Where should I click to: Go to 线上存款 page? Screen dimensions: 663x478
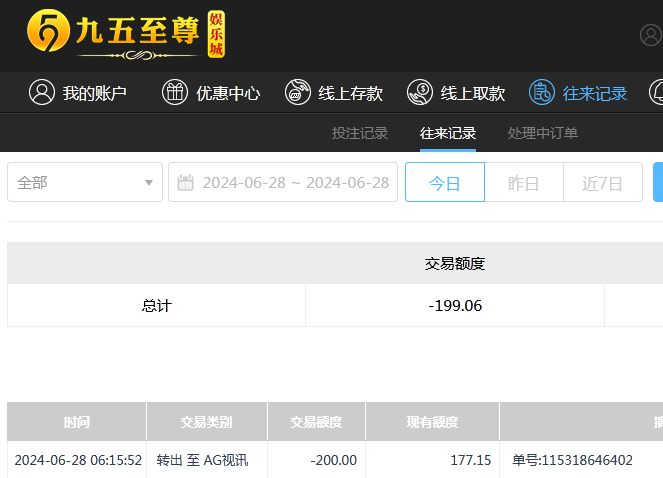(334, 93)
